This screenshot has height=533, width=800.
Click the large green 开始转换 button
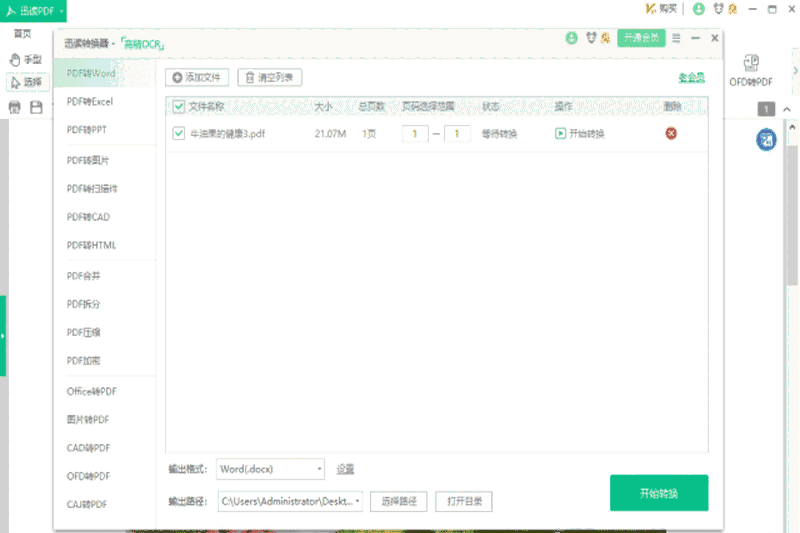click(659, 493)
